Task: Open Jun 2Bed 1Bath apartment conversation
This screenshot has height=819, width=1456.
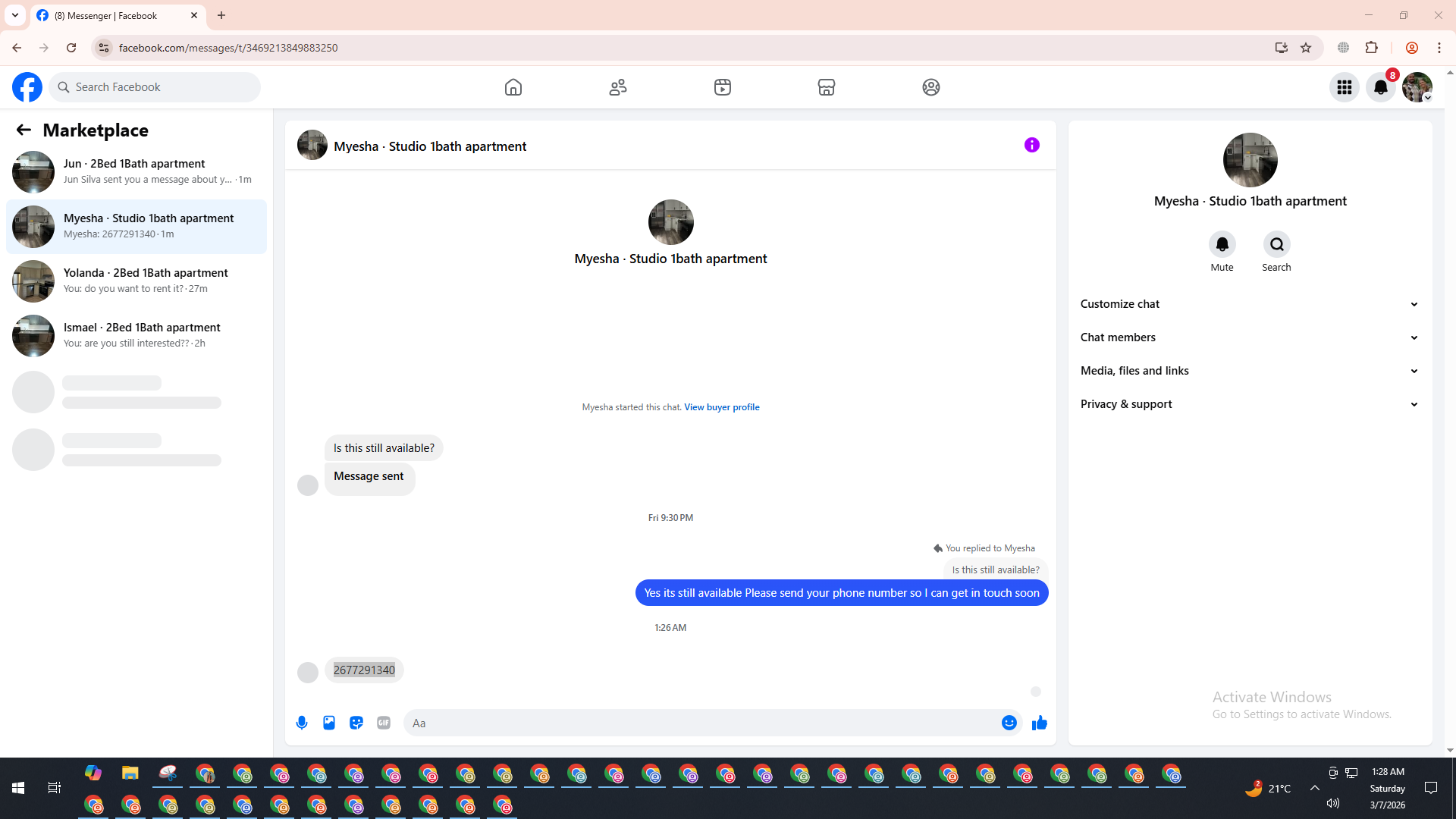Action: coord(136,171)
